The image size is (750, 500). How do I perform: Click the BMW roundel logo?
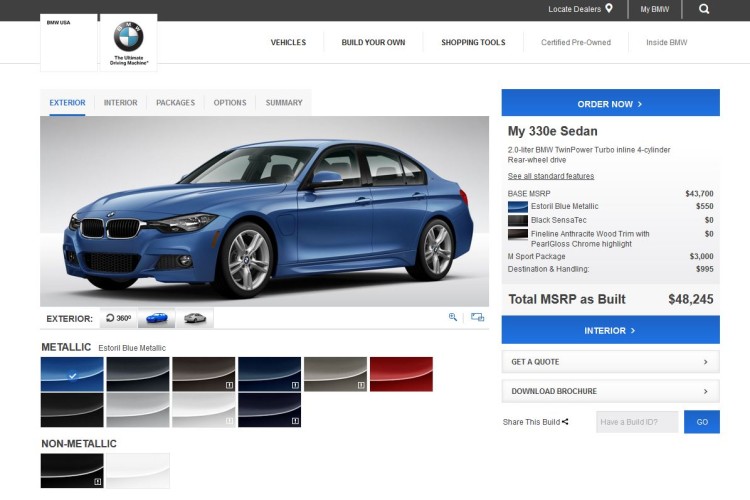[x=128, y=36]
